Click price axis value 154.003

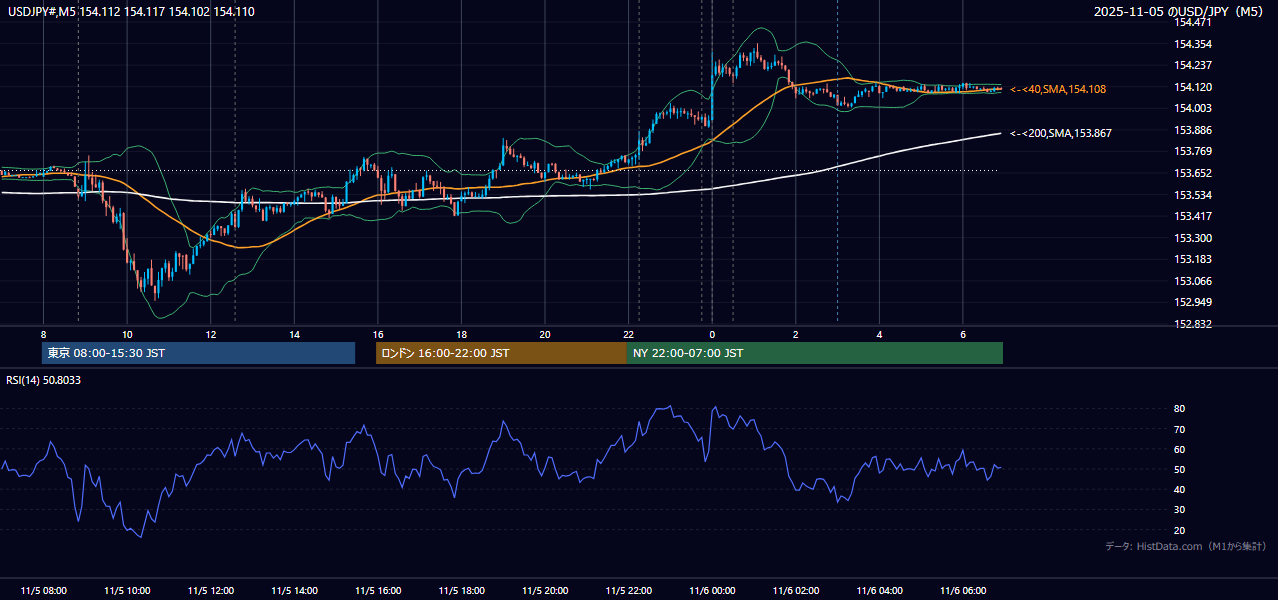point(1193,108)
